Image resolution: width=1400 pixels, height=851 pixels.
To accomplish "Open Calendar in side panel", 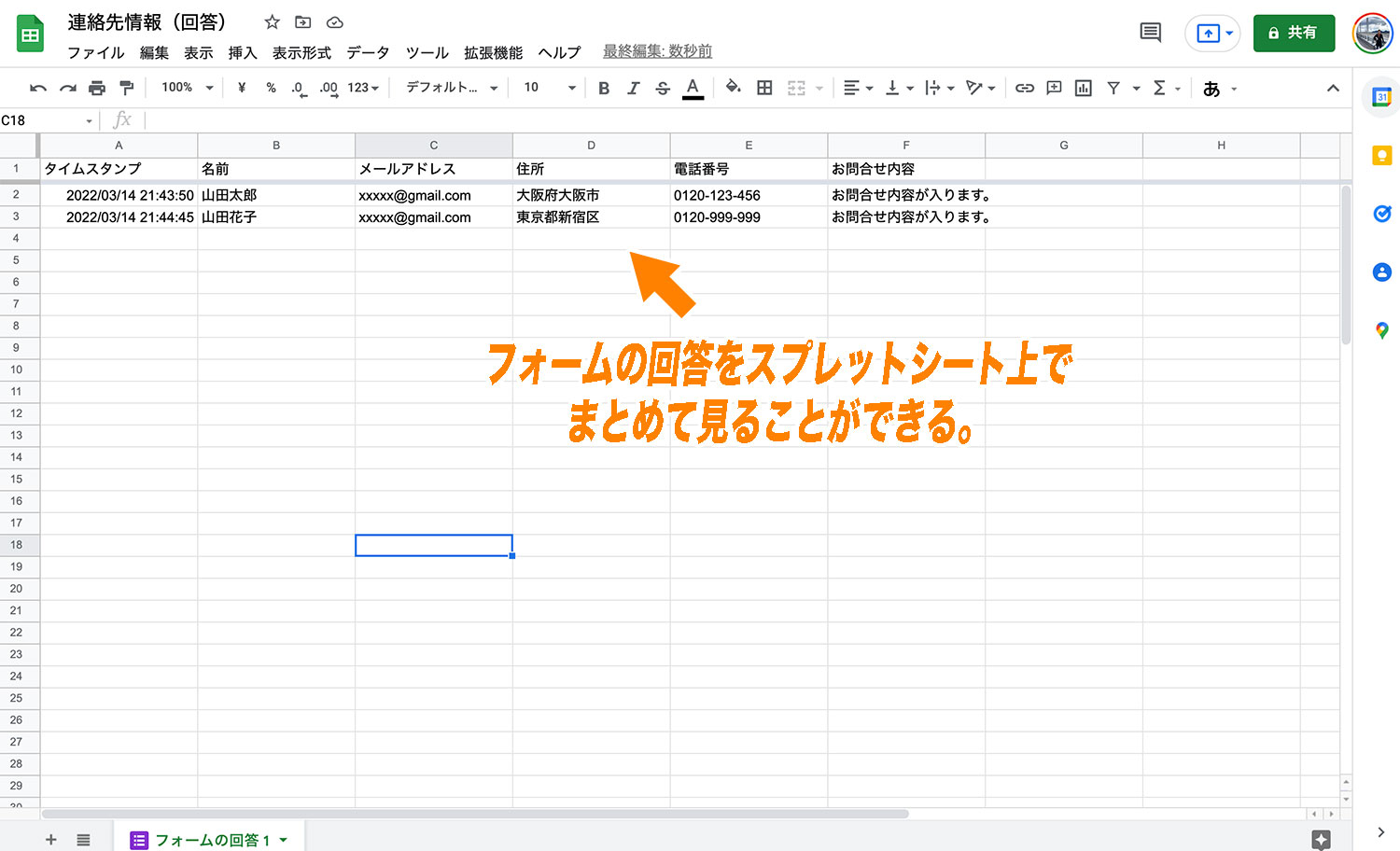I will tap(1382, 96).
